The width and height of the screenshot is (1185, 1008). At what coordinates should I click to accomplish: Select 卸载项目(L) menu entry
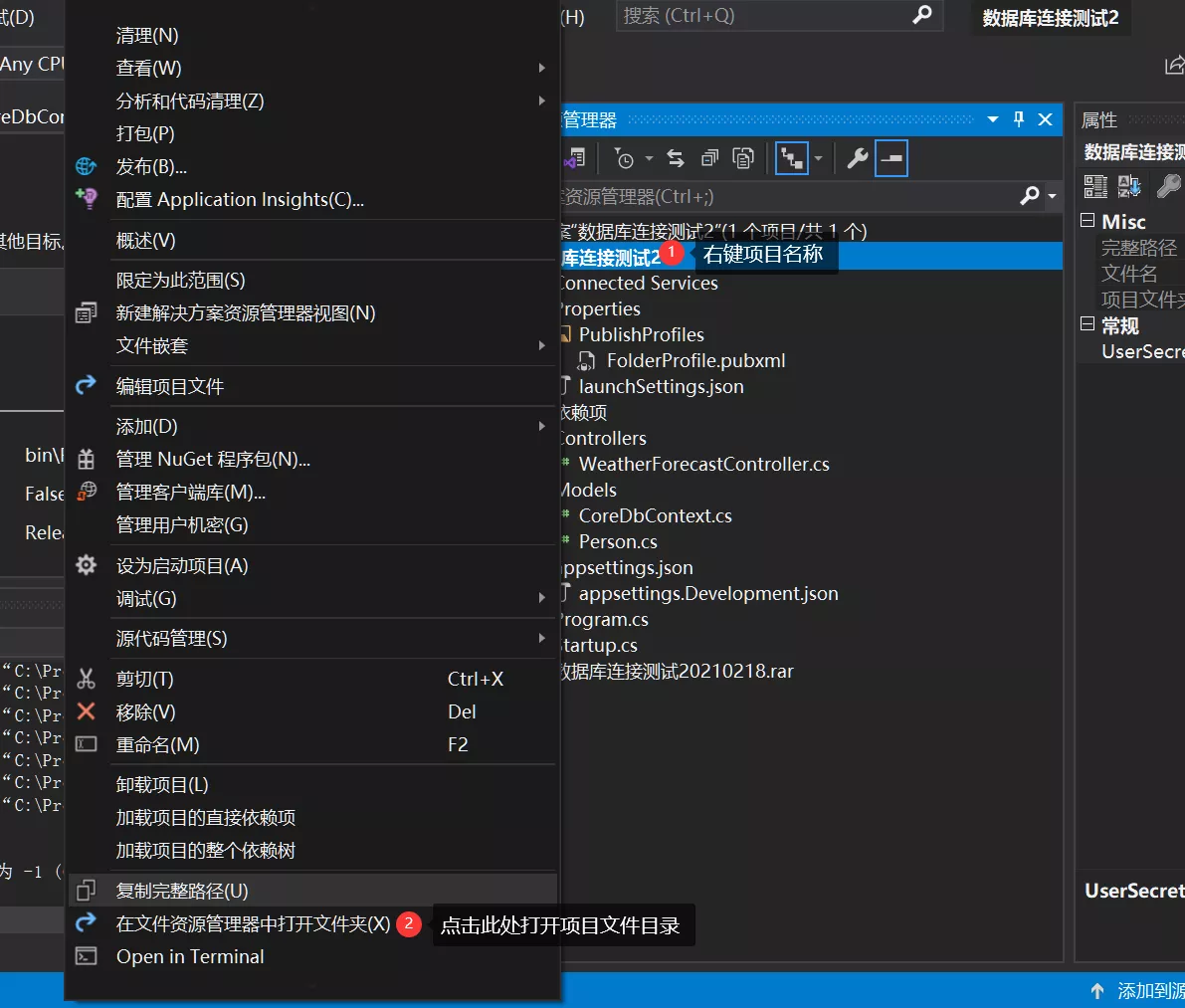pos(311,784)
